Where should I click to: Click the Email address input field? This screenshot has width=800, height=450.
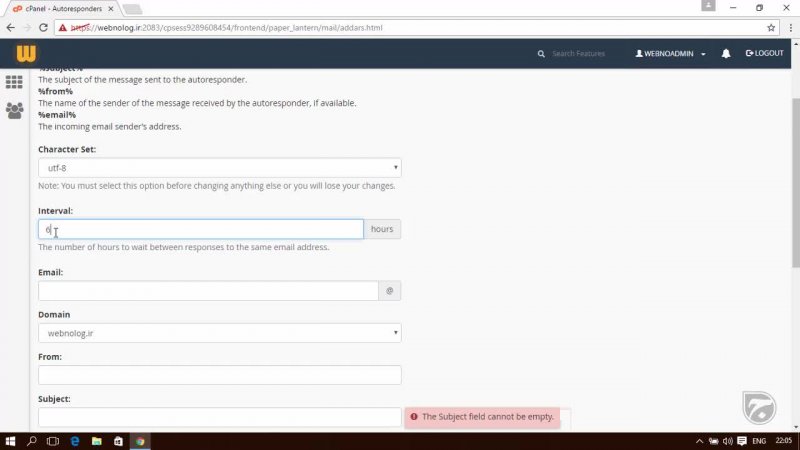208,291
